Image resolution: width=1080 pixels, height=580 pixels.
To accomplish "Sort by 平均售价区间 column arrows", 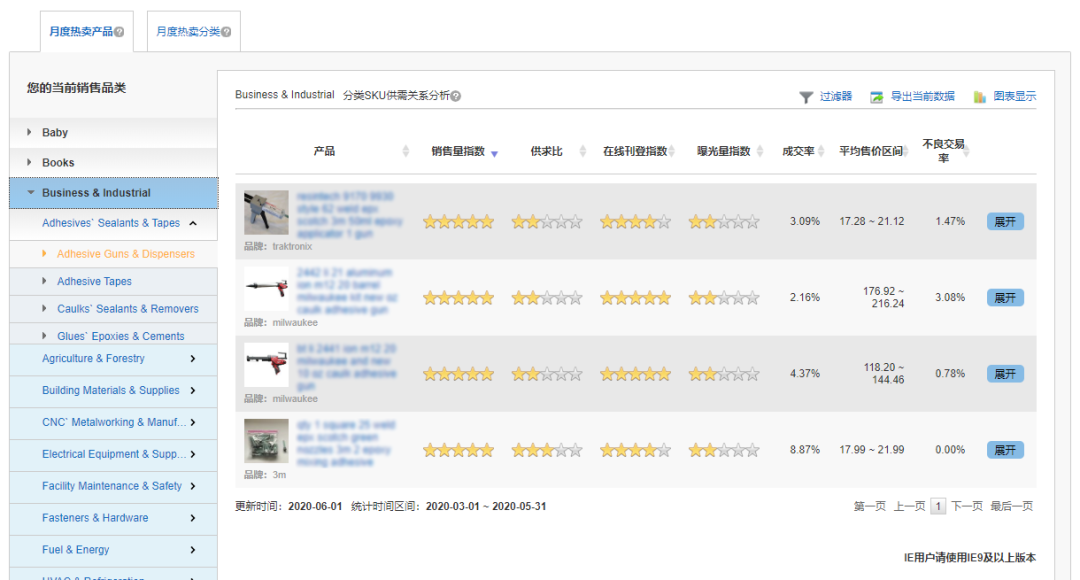I will tap(906, 151).
